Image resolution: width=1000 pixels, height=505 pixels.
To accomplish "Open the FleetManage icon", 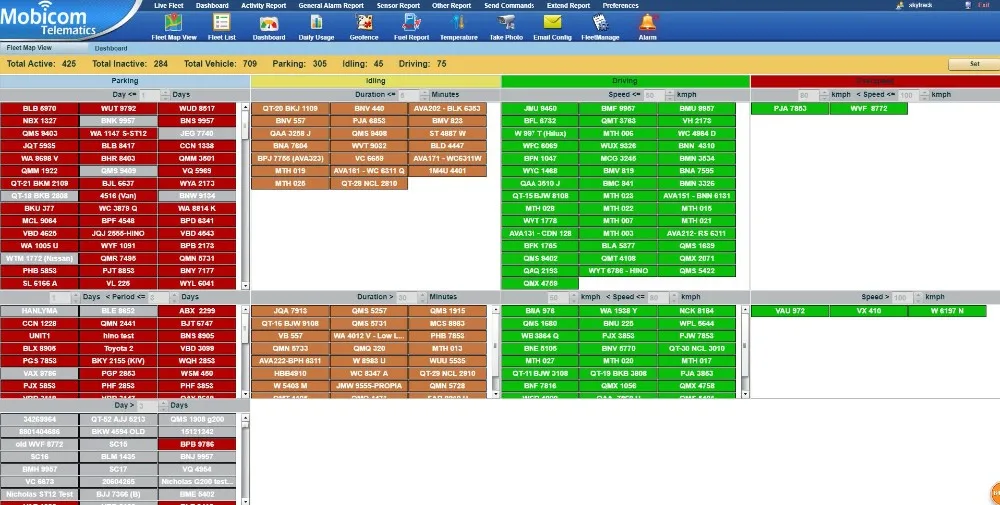I will click(600, 27).
